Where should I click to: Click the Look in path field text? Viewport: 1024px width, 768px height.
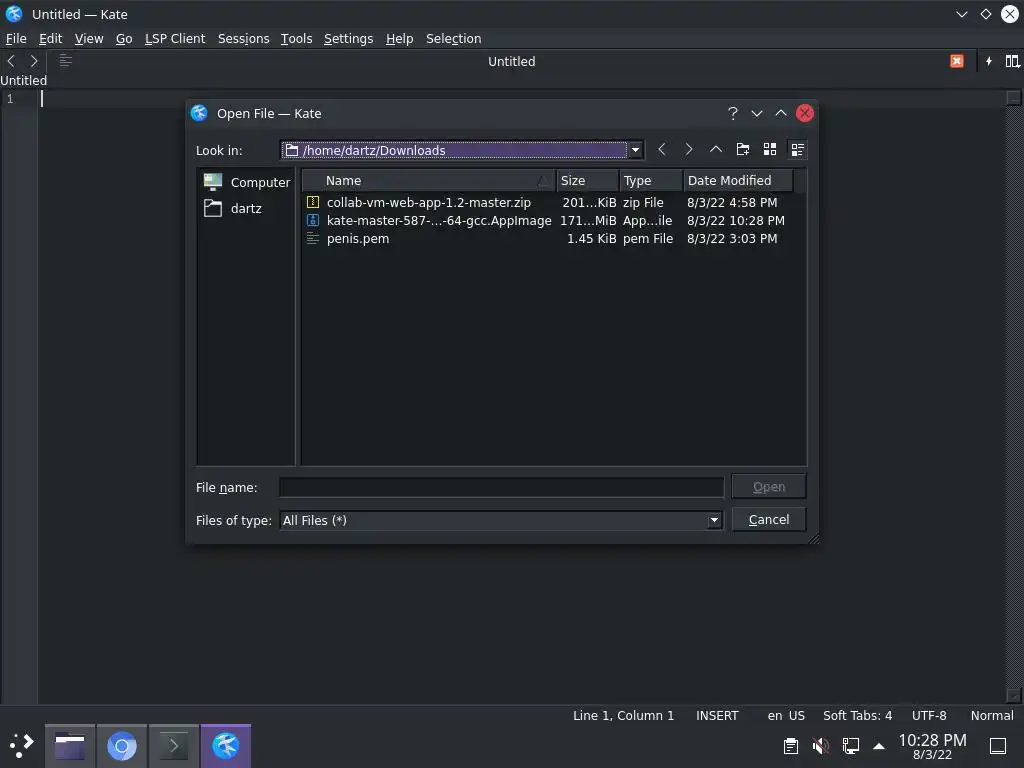374,150
